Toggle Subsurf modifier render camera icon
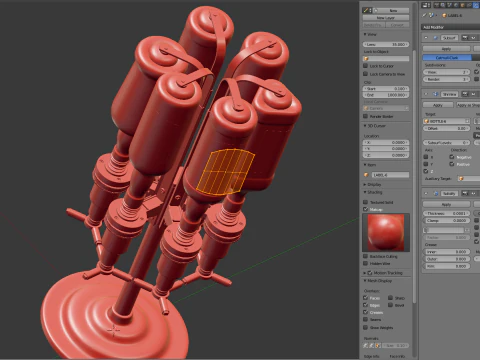This screenshot has height=360, width=480. [x=465, y=38]
